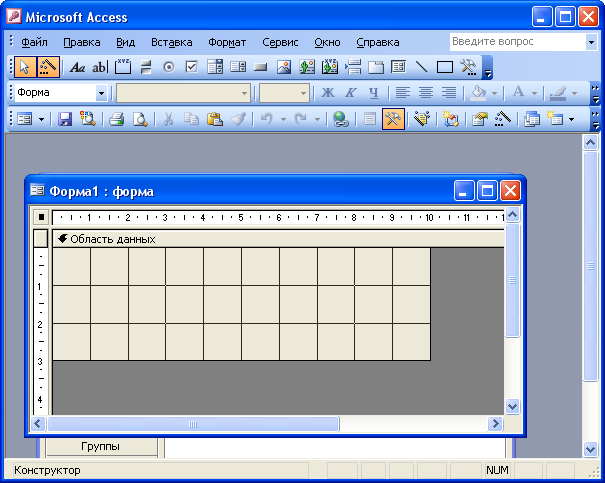Open the Файл menu

[x=34, y=42]
